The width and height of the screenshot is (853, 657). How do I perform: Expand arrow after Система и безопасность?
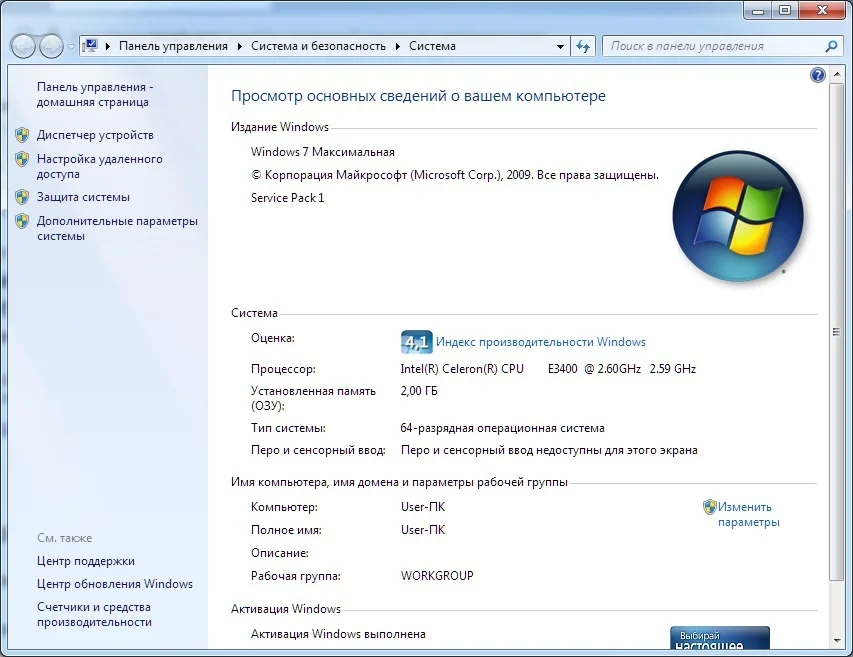tap(398, 46)
